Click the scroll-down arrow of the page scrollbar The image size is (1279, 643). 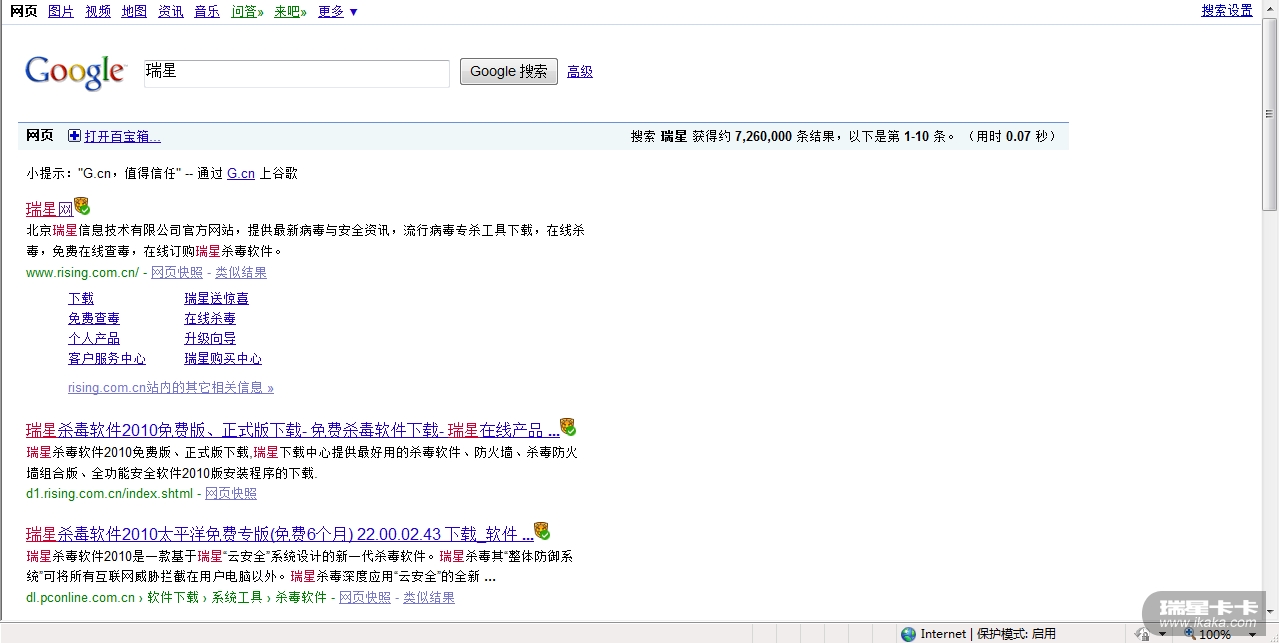pyautogui.click(x=1270, y=612)
